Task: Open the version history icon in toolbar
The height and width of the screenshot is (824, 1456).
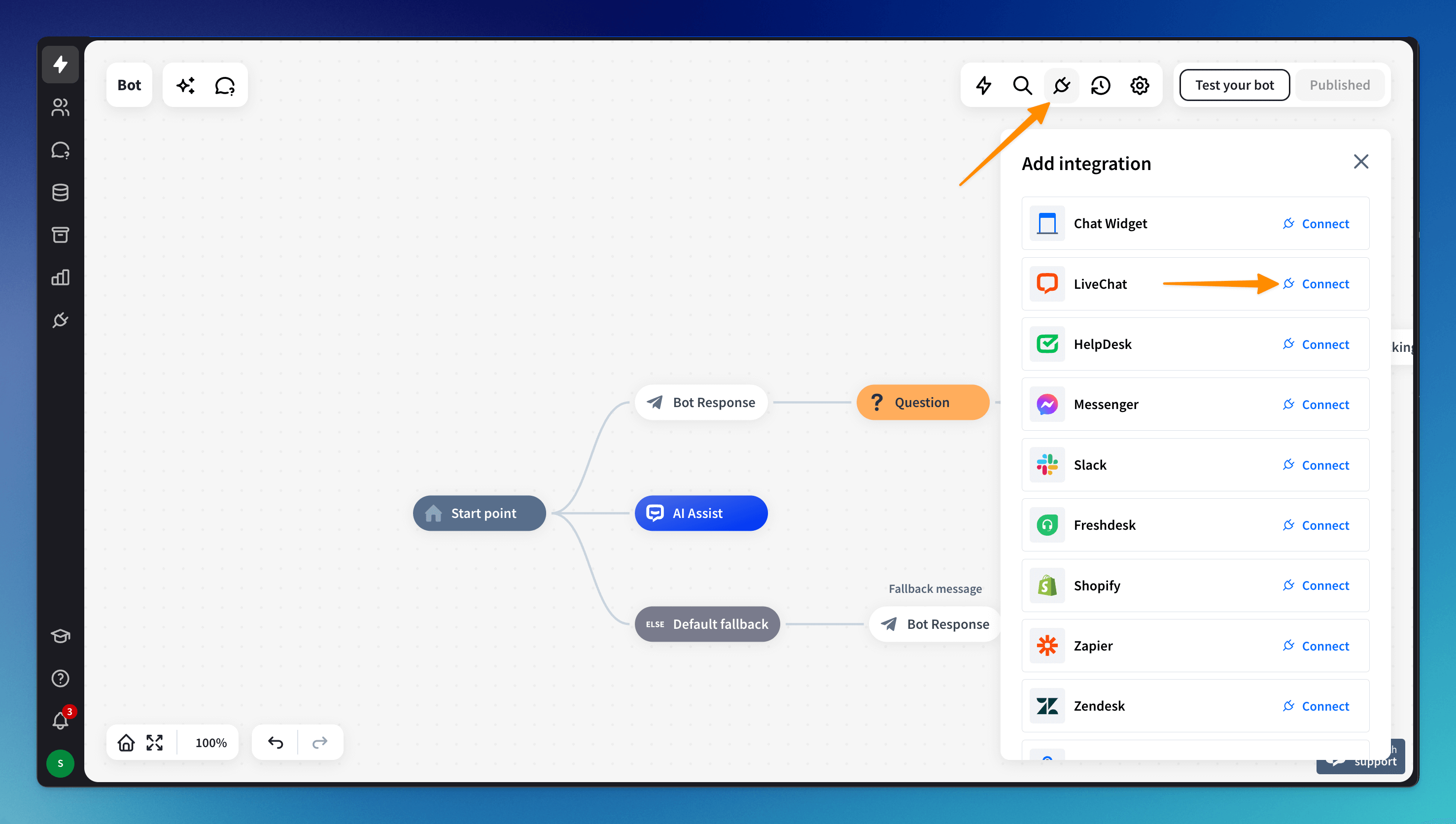Action: (x=1100, y=85)
